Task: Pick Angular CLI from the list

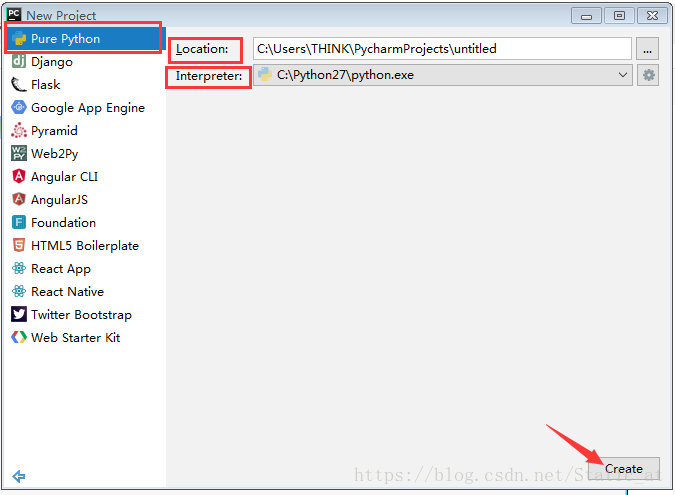Action: pos(84,176)
